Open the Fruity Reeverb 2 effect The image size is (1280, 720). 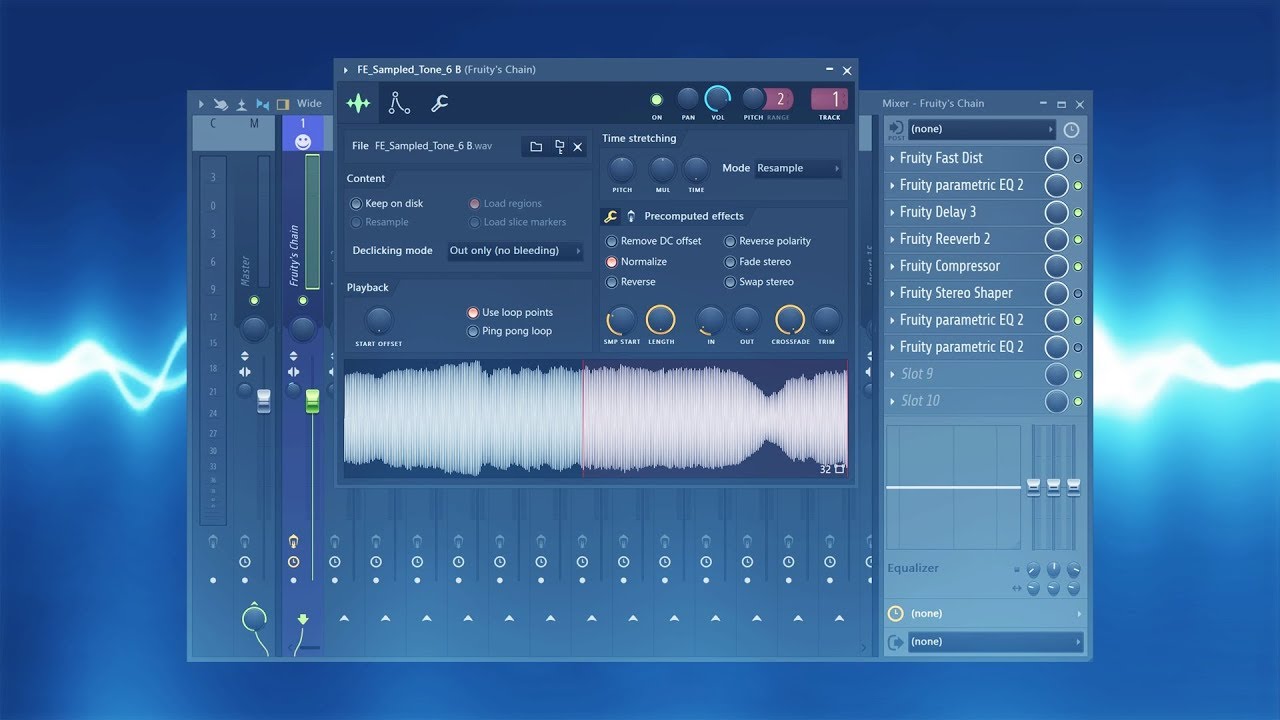tap(945, 239)
